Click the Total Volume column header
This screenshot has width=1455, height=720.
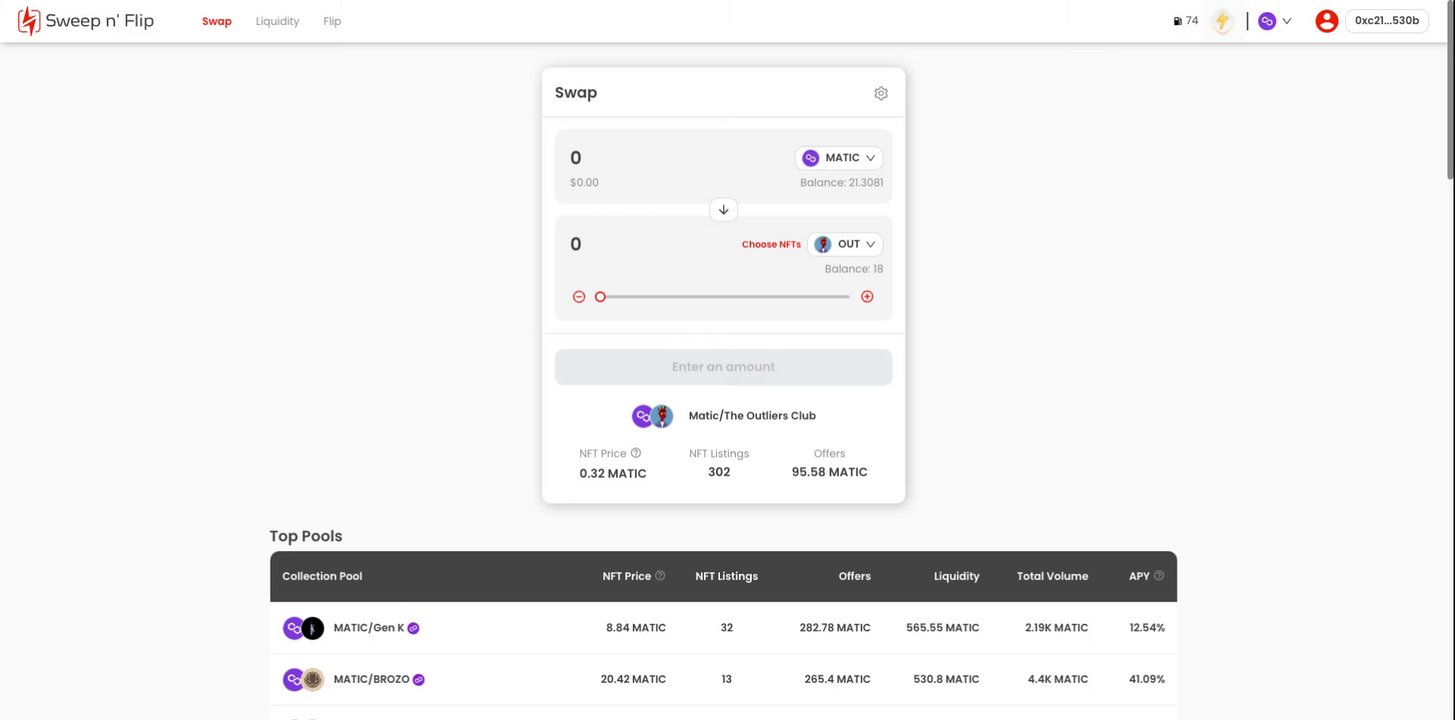pos(1052,576)
